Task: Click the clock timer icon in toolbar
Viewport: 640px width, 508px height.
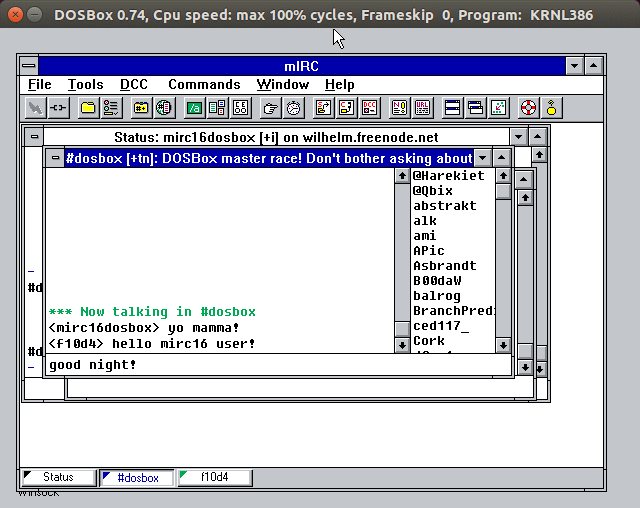Action: coord(293,107)
